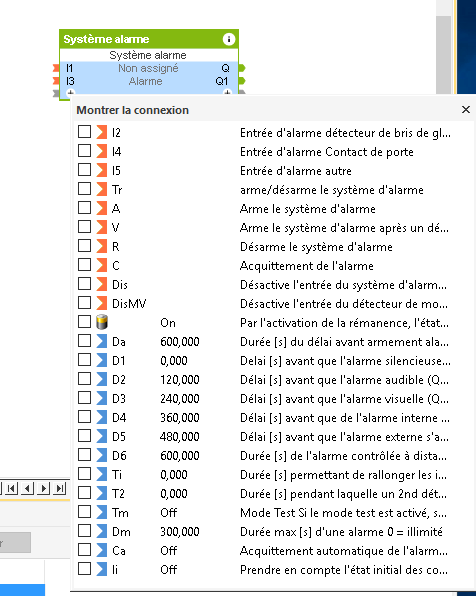Close the Montrer la connexion panel
Viewport: 476px width, 596px height.
coord(466,109)
